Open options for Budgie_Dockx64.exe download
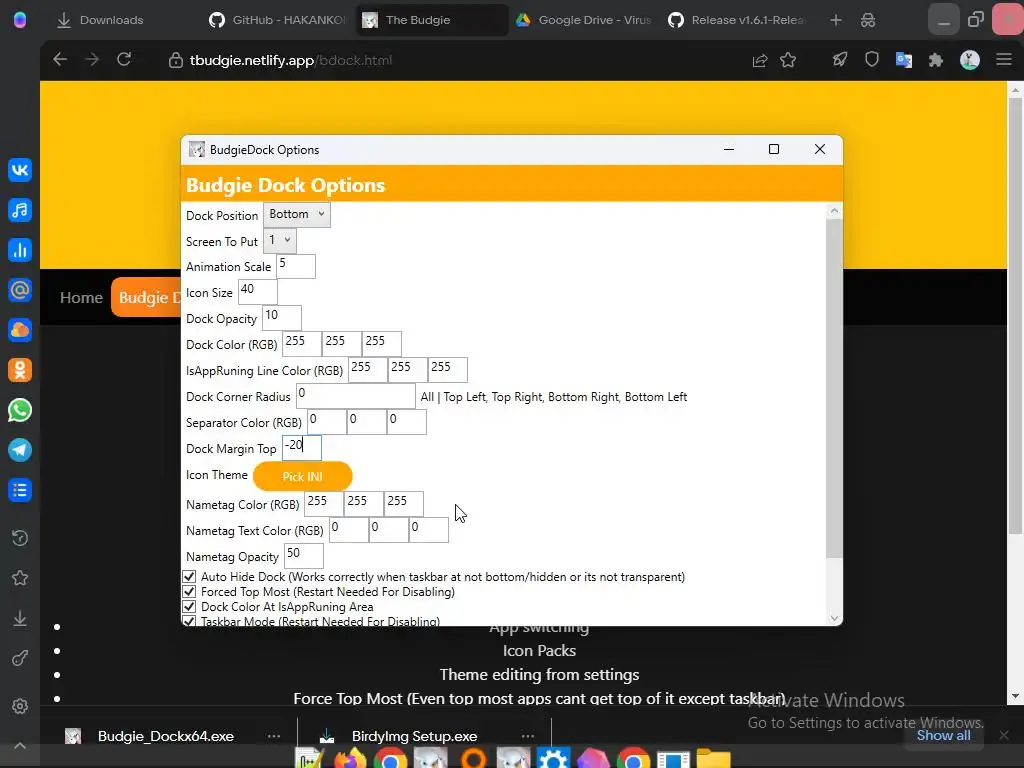 pos(274,736)
